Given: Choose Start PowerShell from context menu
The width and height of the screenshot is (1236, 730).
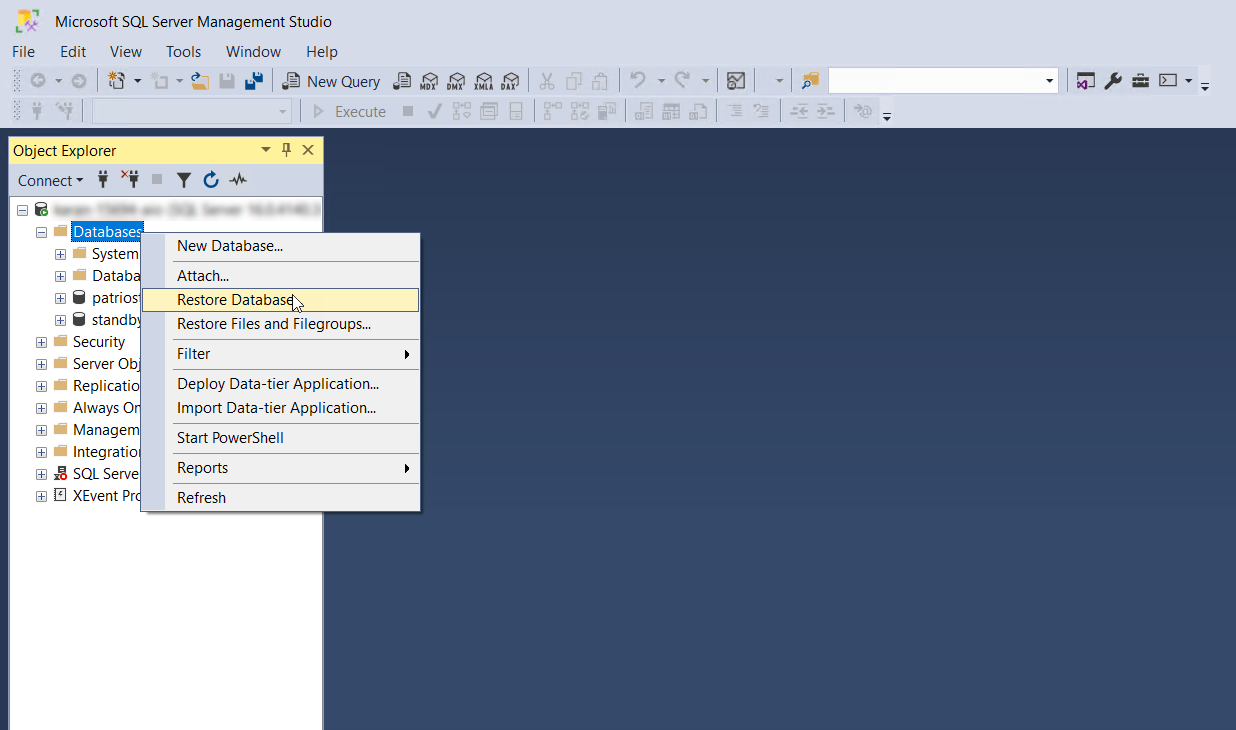Looking at the screenshot, I should pos(281,438).
